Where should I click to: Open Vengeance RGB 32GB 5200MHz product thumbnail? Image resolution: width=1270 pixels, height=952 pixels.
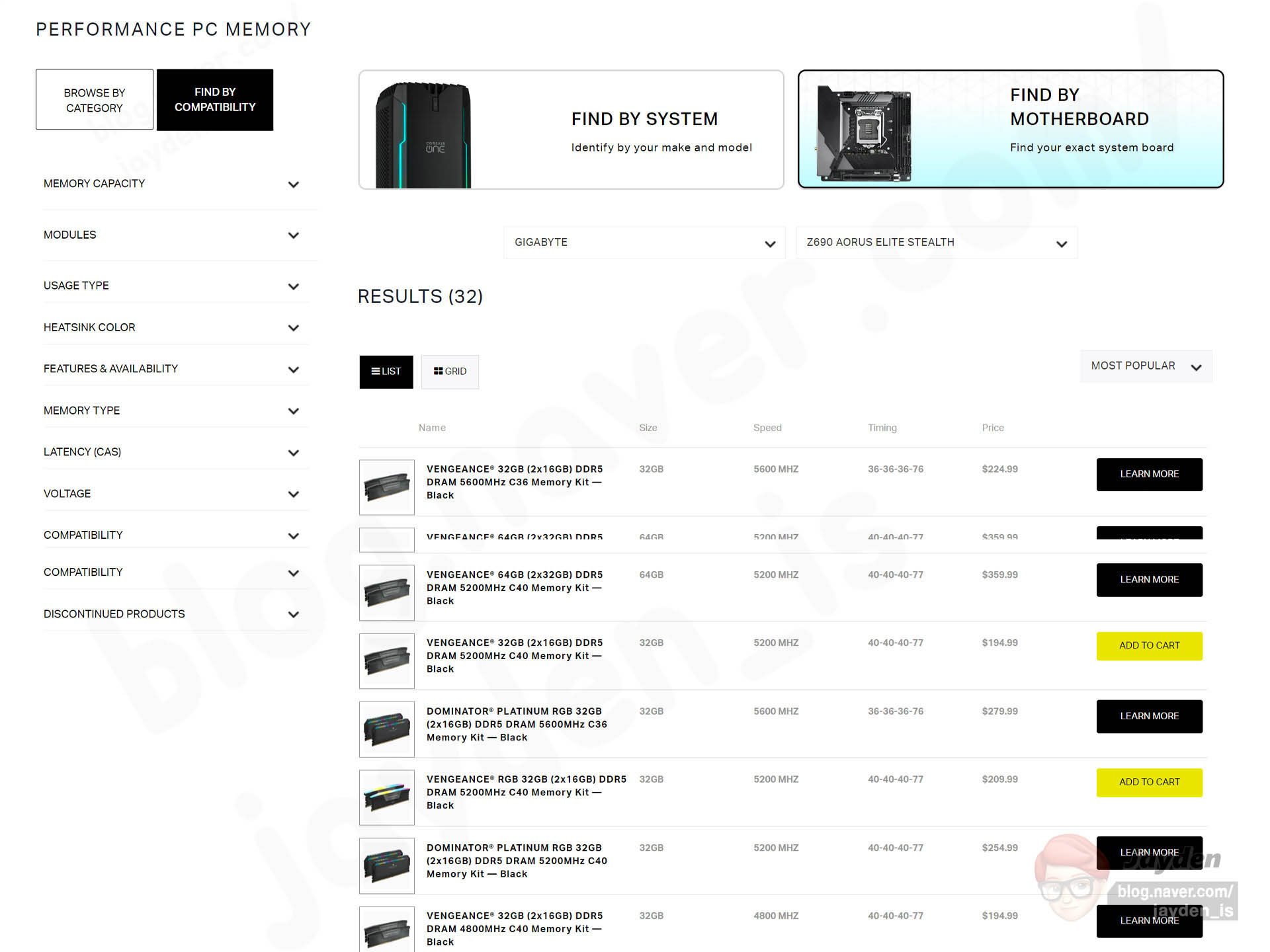(387, 797)
